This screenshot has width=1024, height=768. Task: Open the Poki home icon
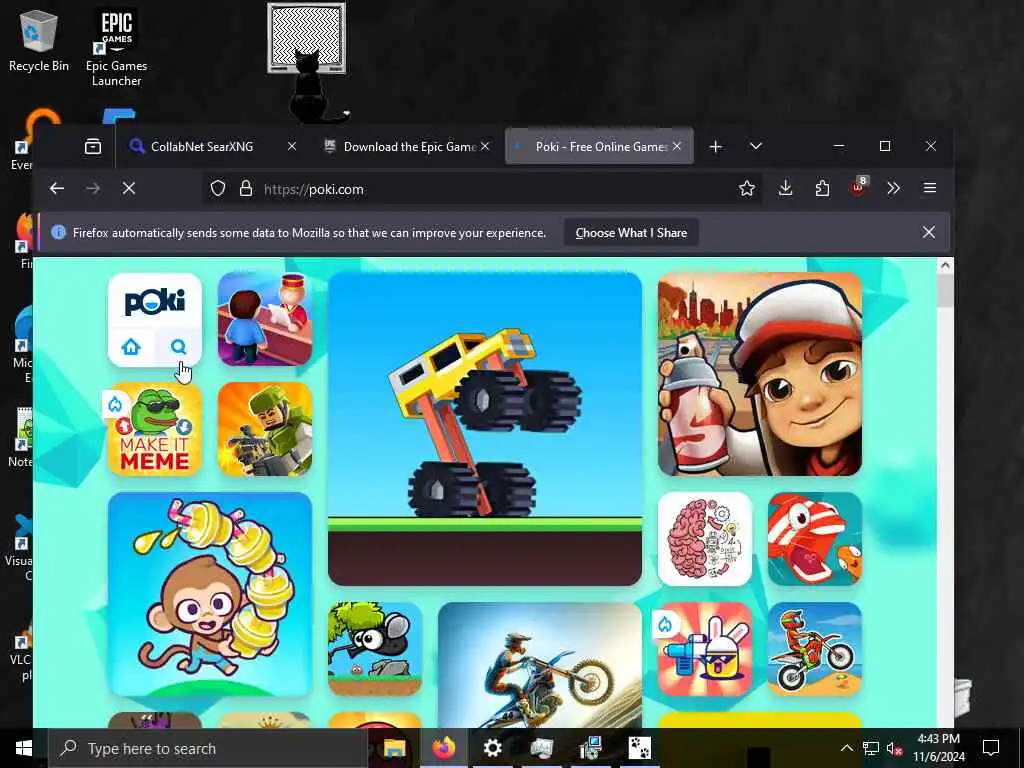131,347
